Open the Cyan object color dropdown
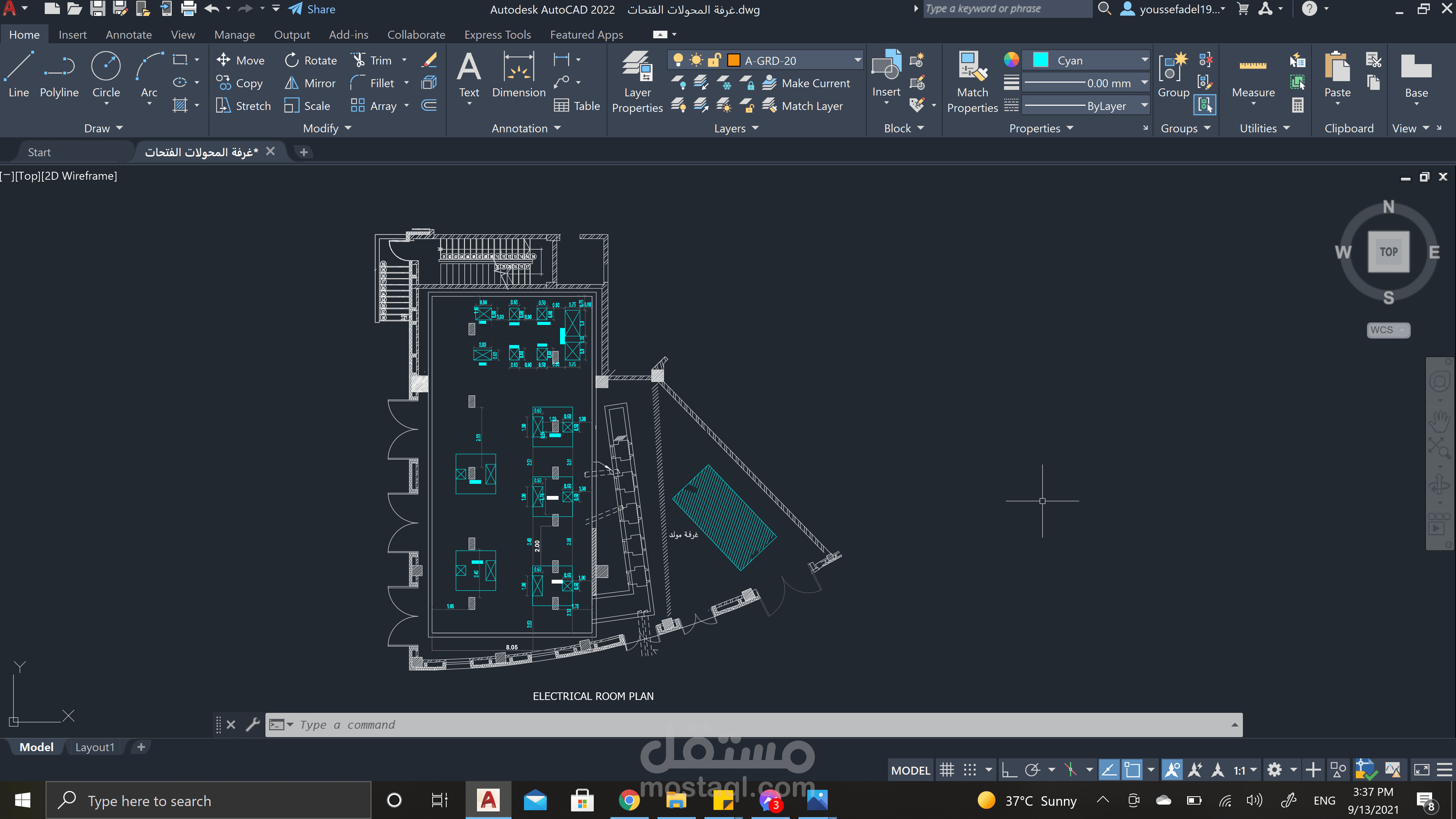Image resolution: width=1456 pixels, height=819 pixels. pyautogui.click(x=1144, y=60)
